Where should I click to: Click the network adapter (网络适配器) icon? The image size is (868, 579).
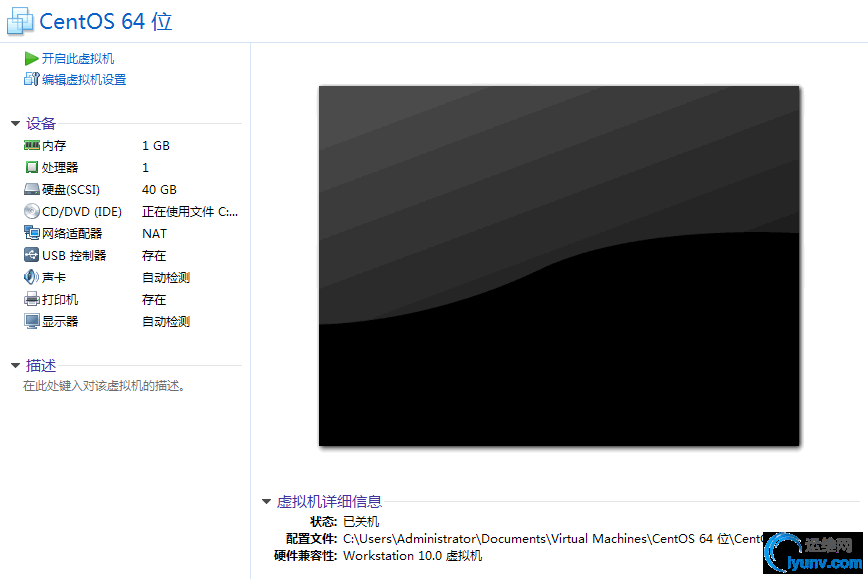click(32, 233)
